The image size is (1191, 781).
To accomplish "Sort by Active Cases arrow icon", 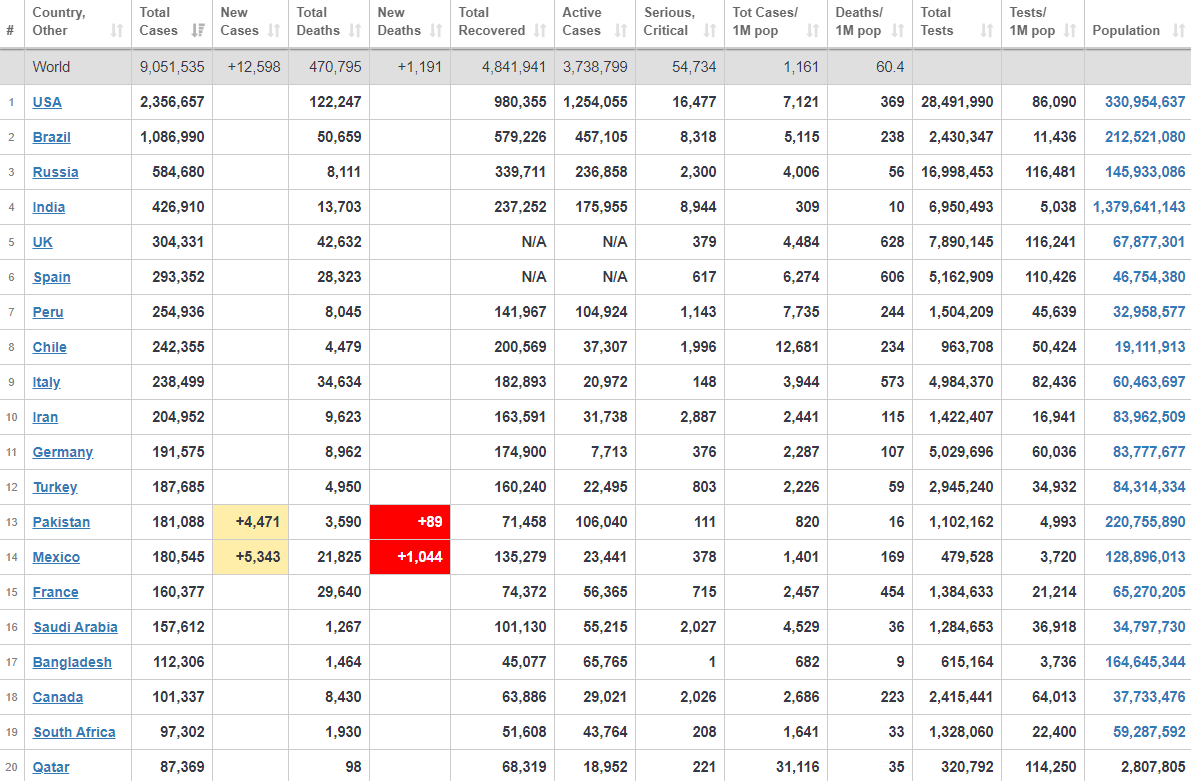I will 621,31.
